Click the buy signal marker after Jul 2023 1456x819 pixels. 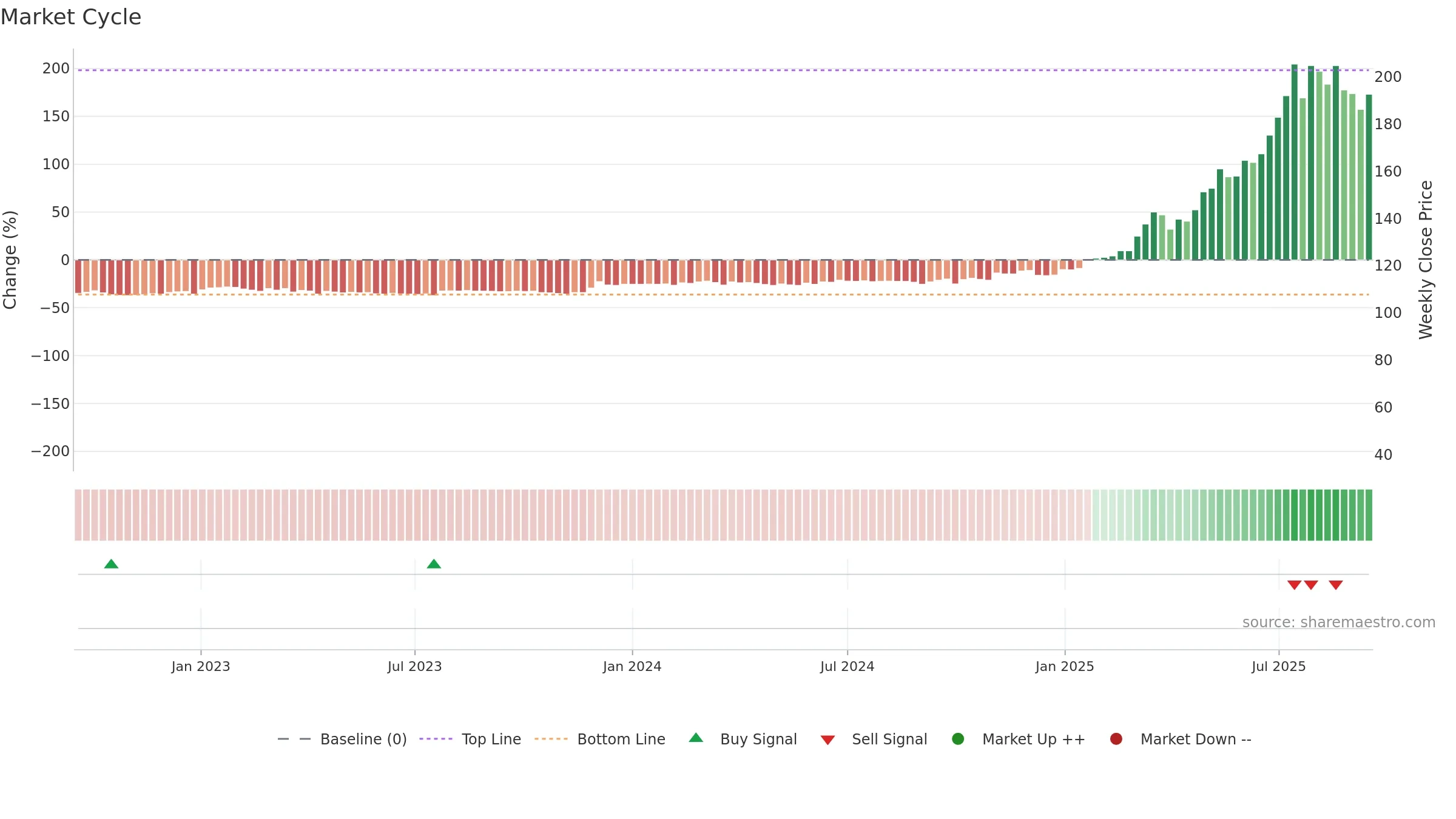click(434, 564)
